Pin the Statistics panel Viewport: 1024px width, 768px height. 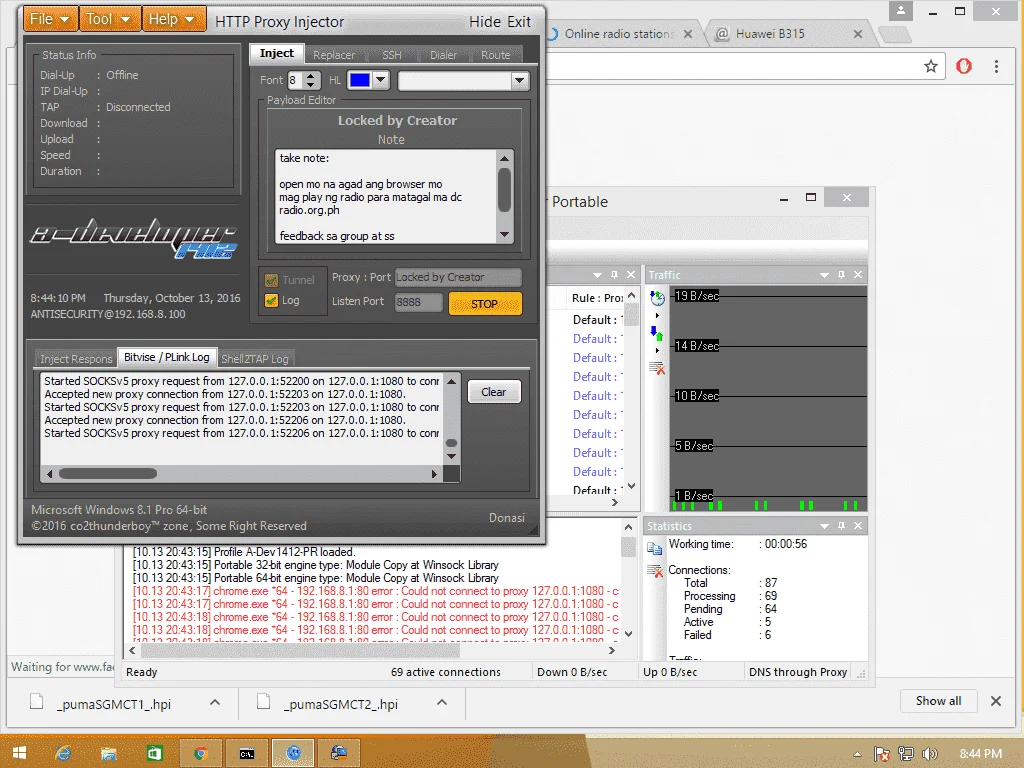point(841,526)
